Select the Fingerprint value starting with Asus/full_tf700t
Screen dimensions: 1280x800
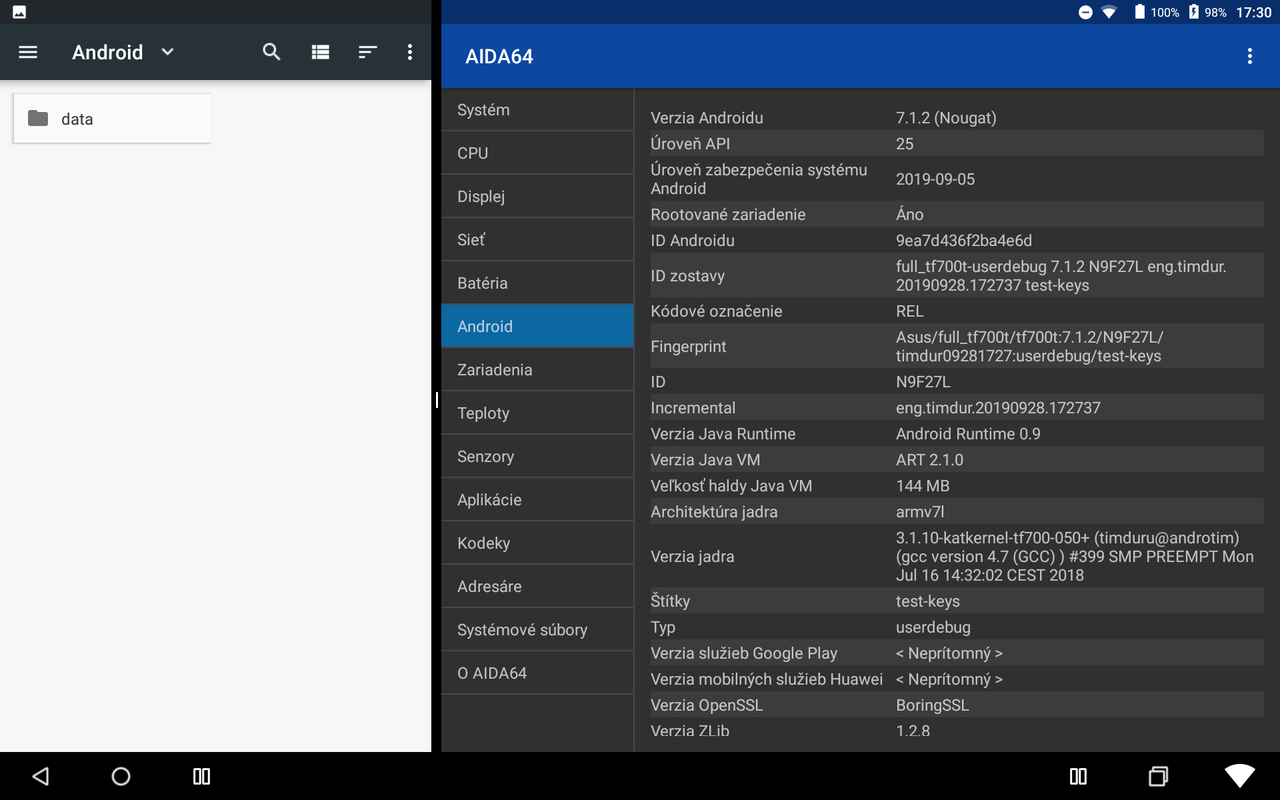[x=1030, y=347]
